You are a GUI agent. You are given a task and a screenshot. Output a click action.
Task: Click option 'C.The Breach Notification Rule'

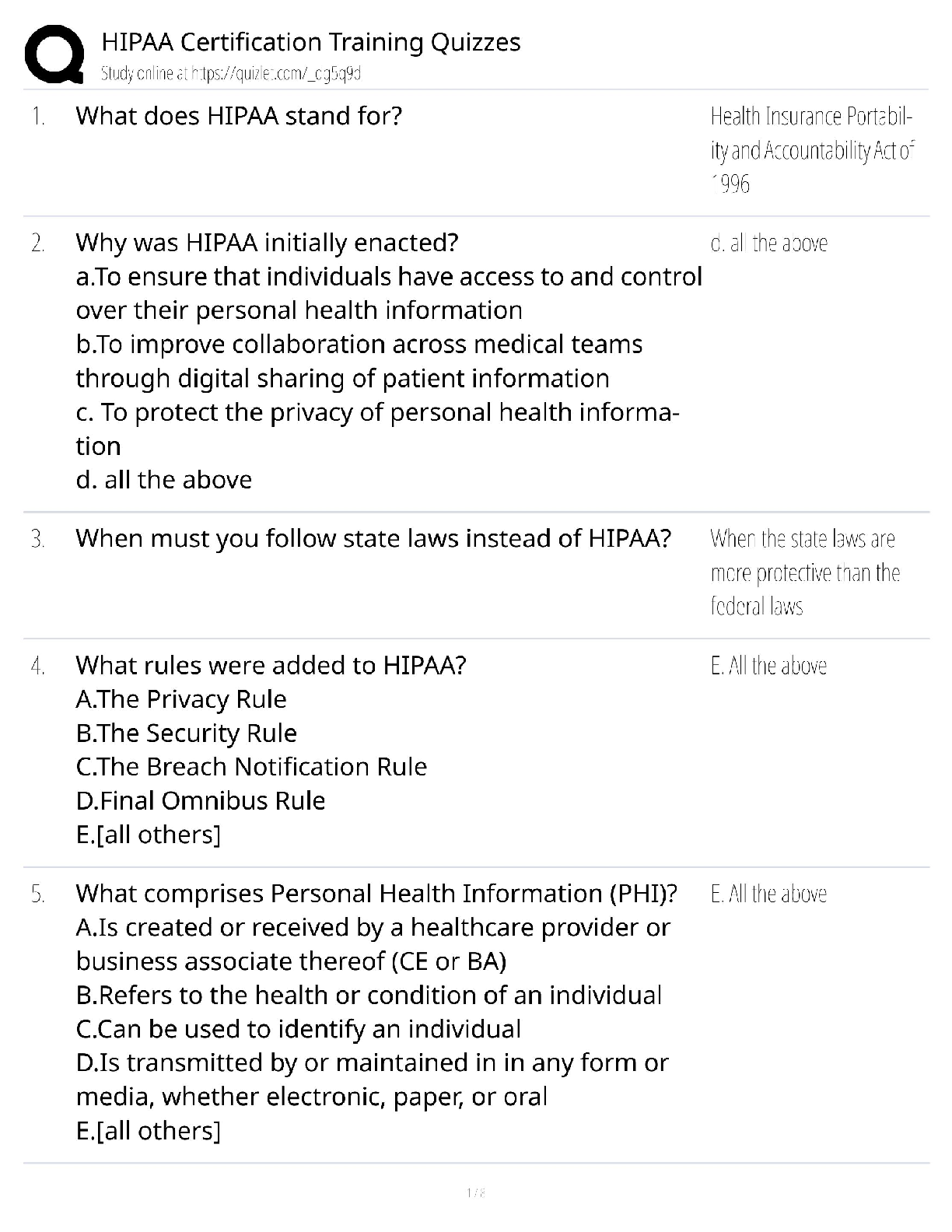pyautogui.click(x=251, y=767)
